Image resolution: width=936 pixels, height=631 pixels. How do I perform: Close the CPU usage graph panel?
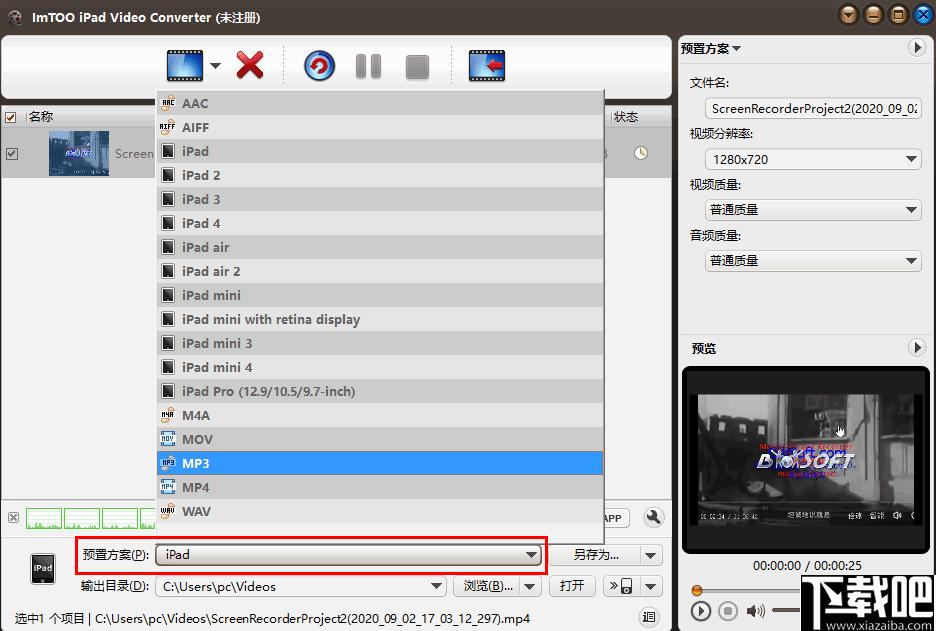pos(13,518)
